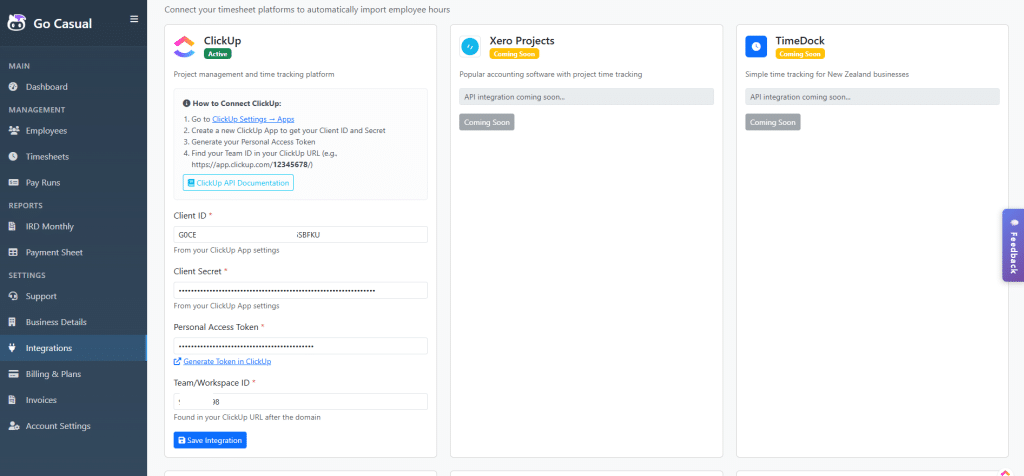Open ClickUp API Documentation
The width and height of the screenshot is (1024, 476).
(238, 183)
